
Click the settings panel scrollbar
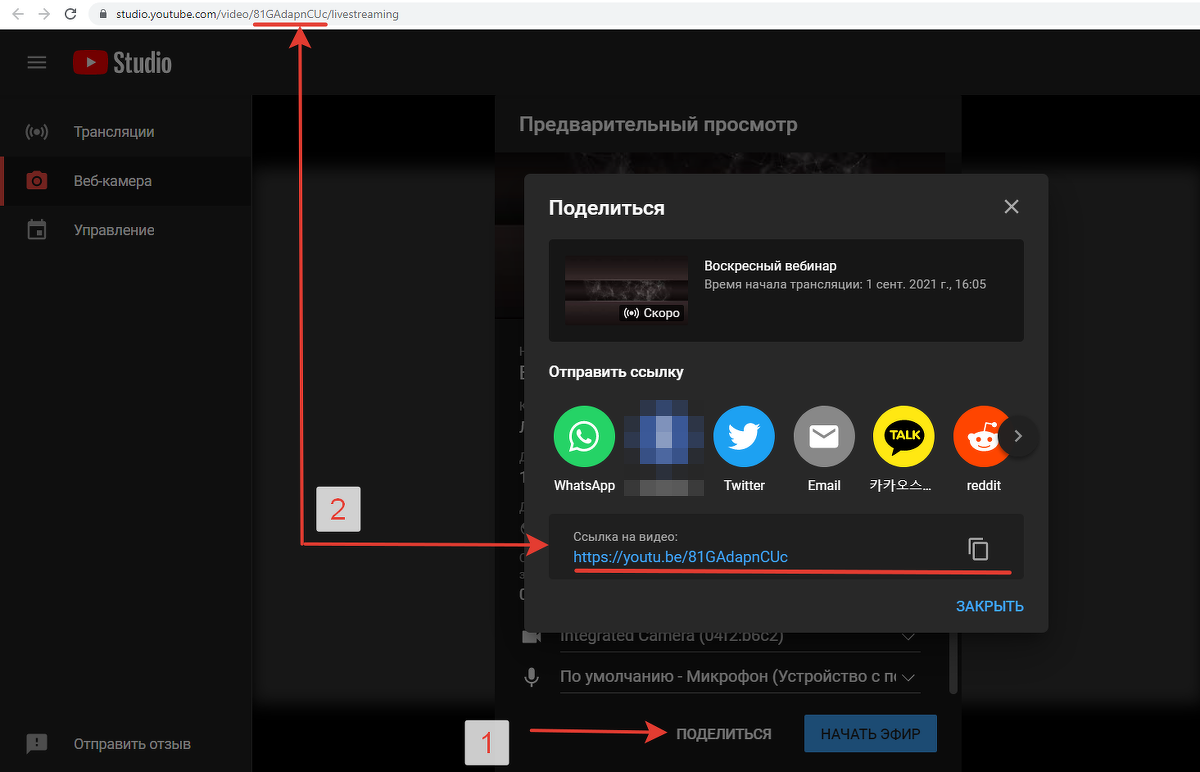(x=954, y=662)
